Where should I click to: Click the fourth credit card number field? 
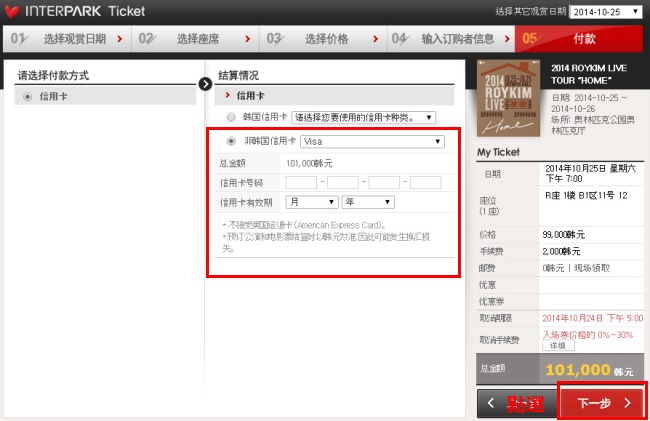(426, 182)
